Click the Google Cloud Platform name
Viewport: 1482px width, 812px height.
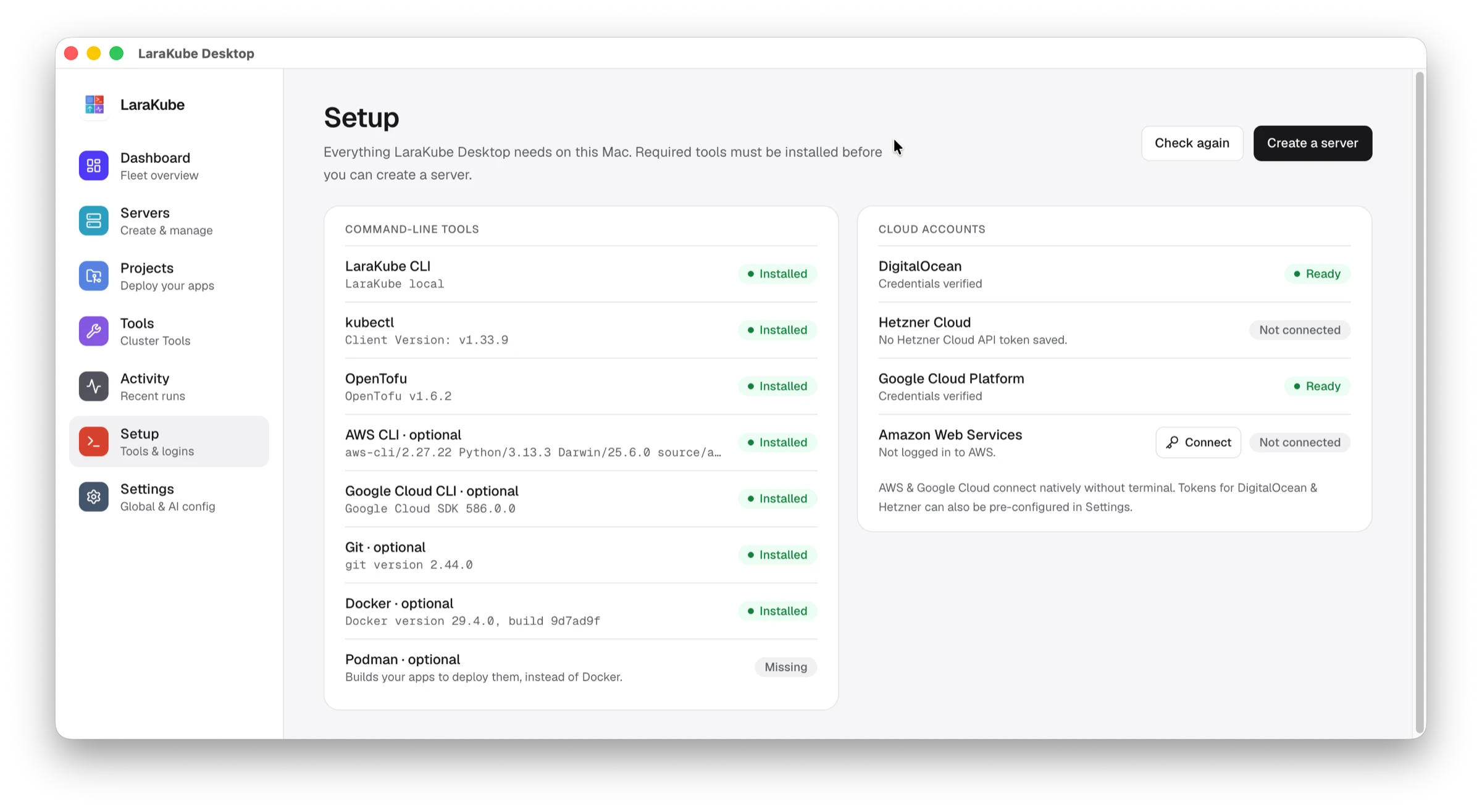951,379
